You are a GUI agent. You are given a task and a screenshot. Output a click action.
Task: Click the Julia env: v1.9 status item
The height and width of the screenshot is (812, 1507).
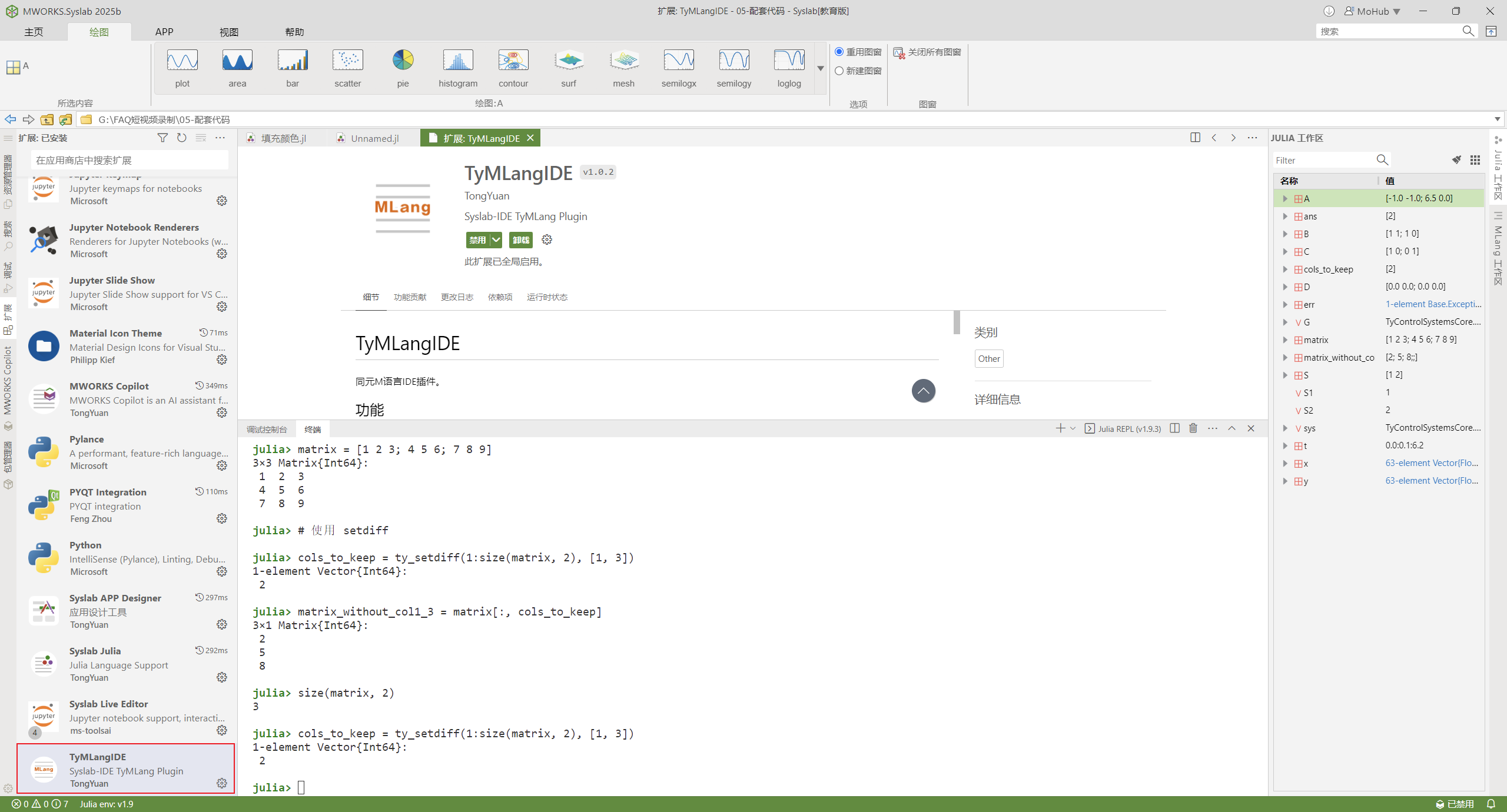pos(107,804)
